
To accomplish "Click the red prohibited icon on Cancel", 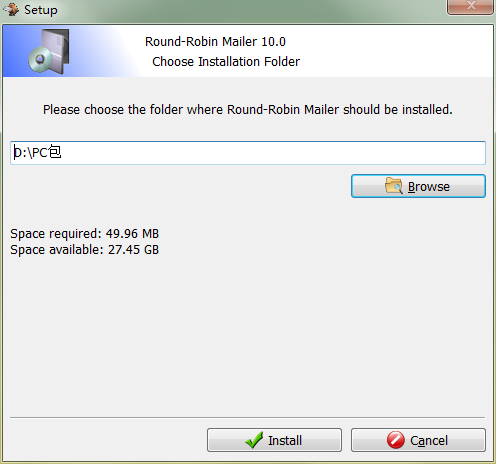I will [396, 440].
